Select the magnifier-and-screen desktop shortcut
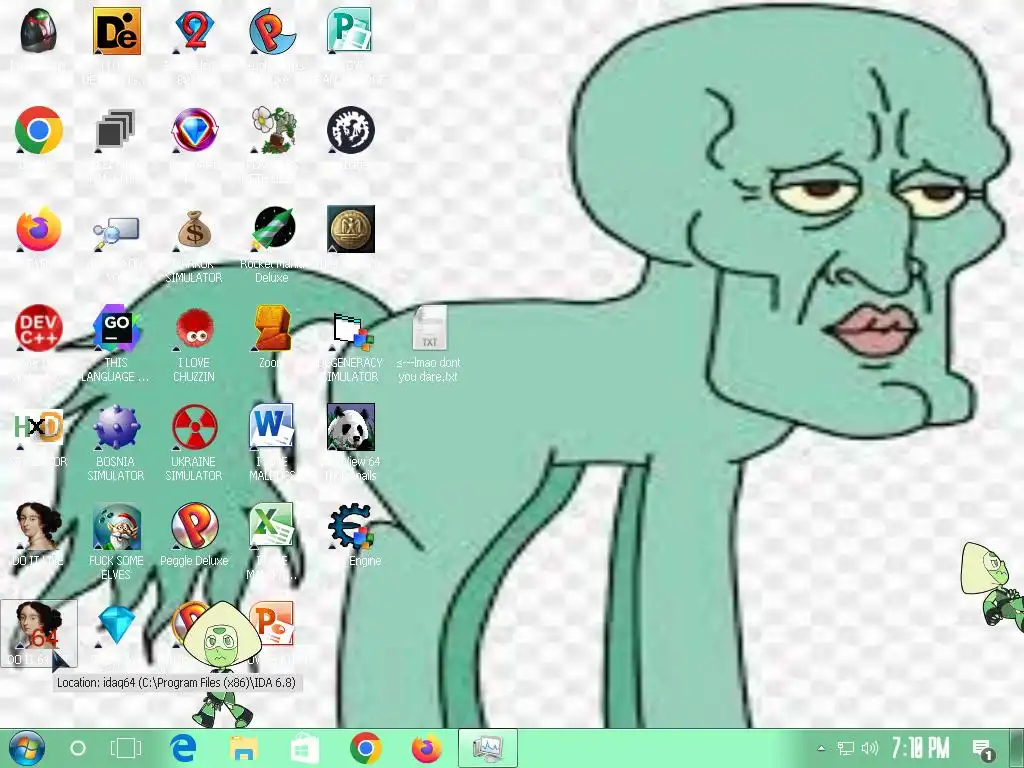 pyautogui.click(x=116, y=233)
